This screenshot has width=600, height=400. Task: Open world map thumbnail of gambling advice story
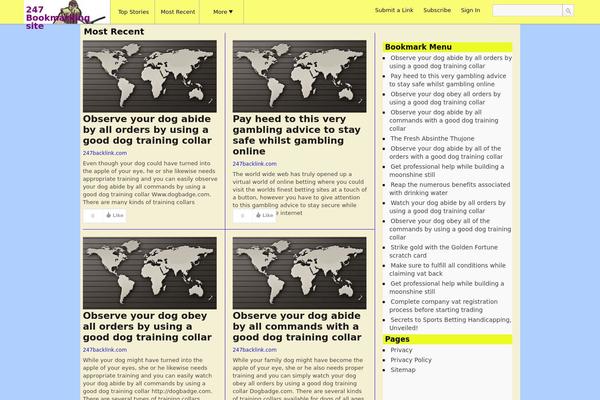299,76
